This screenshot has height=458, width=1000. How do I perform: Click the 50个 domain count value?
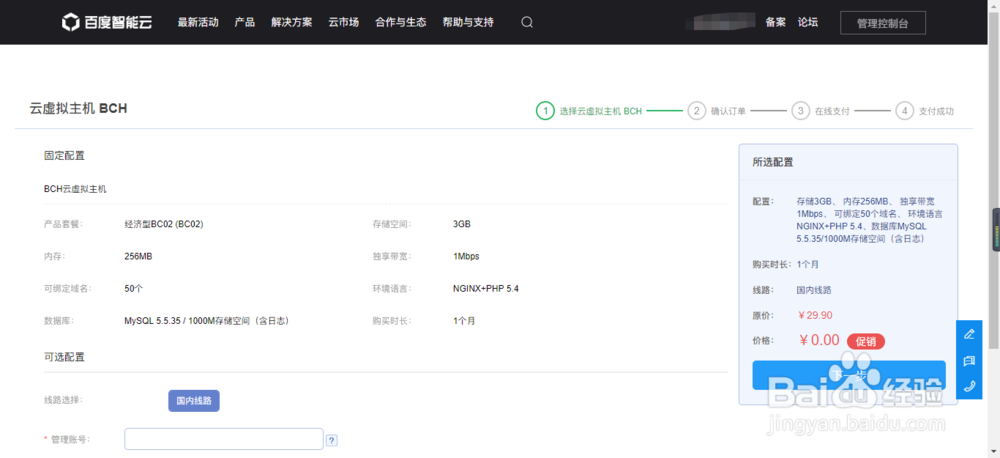[134, 288]
